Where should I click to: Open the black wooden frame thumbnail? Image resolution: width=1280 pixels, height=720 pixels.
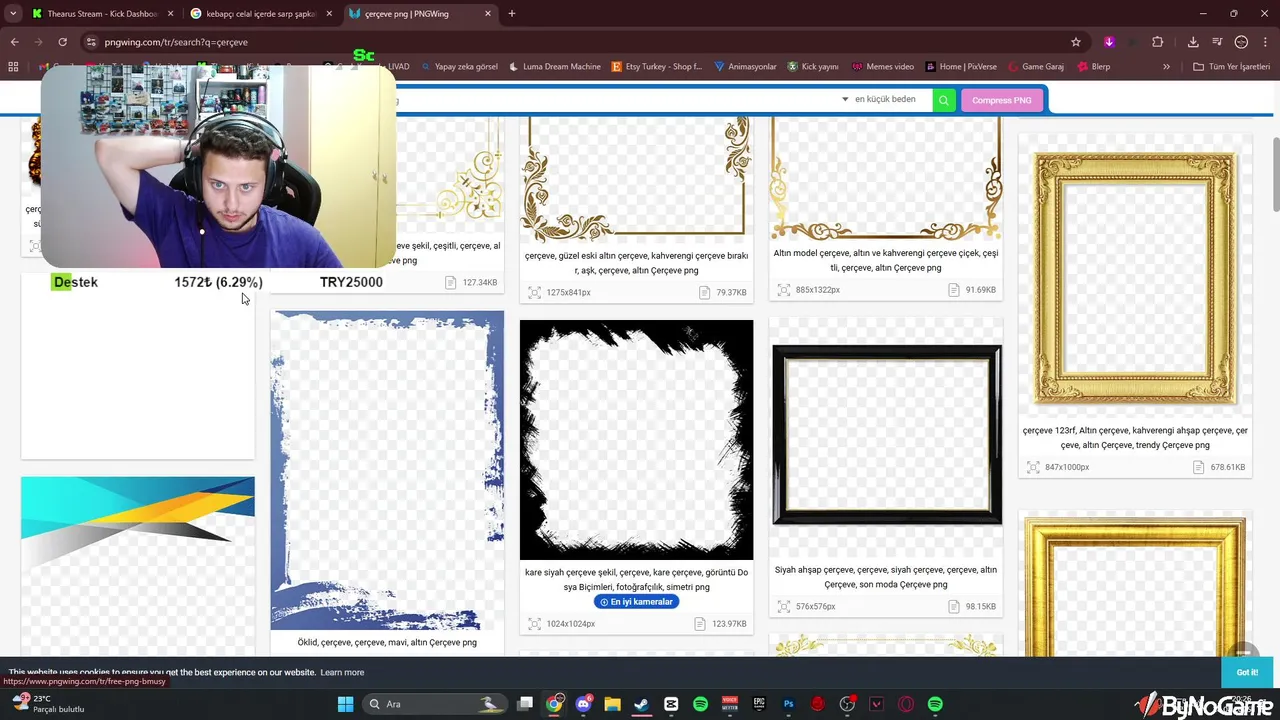(886, 435)
